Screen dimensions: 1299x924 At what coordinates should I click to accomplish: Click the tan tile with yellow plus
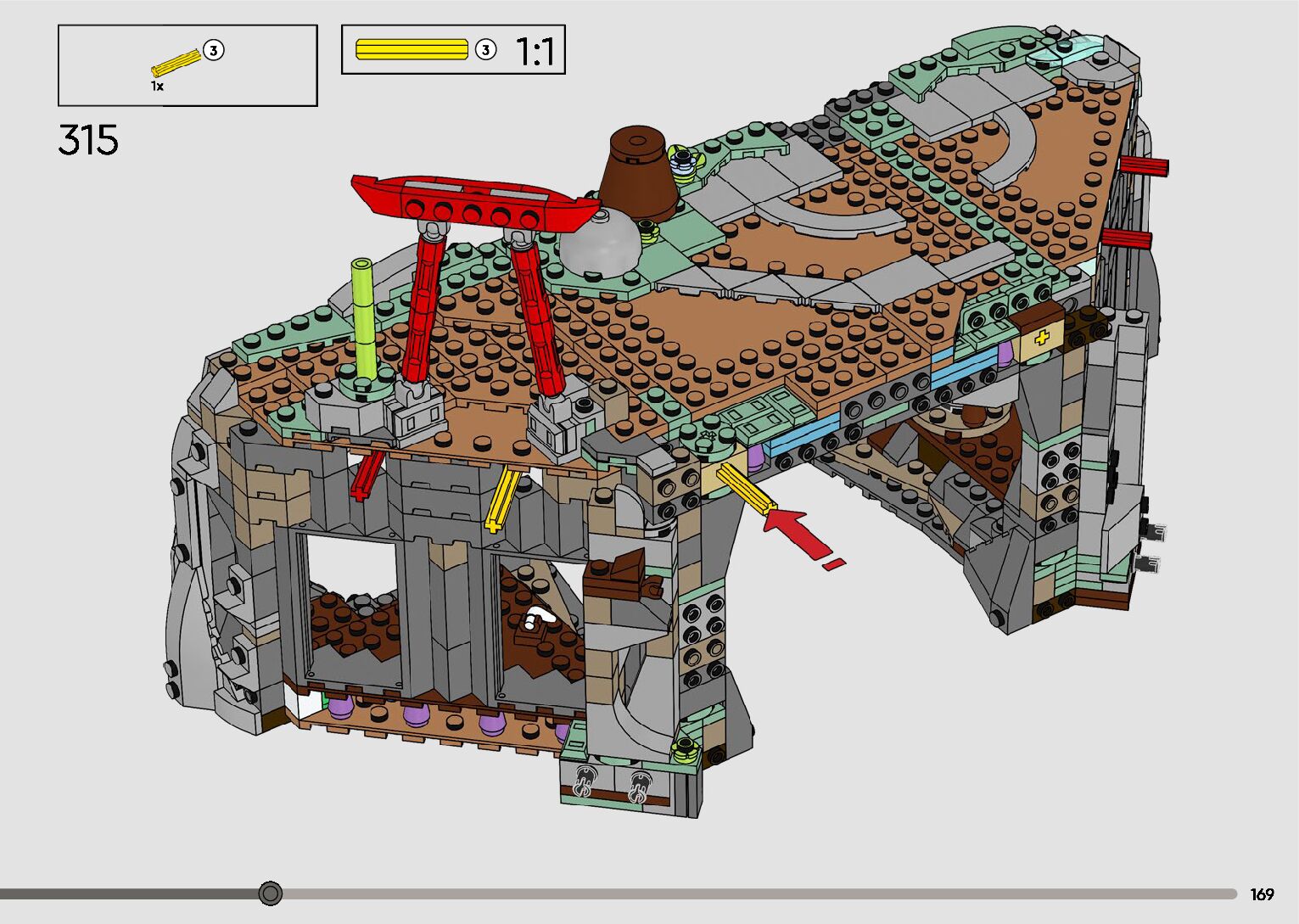click(x=1041, y=338)
